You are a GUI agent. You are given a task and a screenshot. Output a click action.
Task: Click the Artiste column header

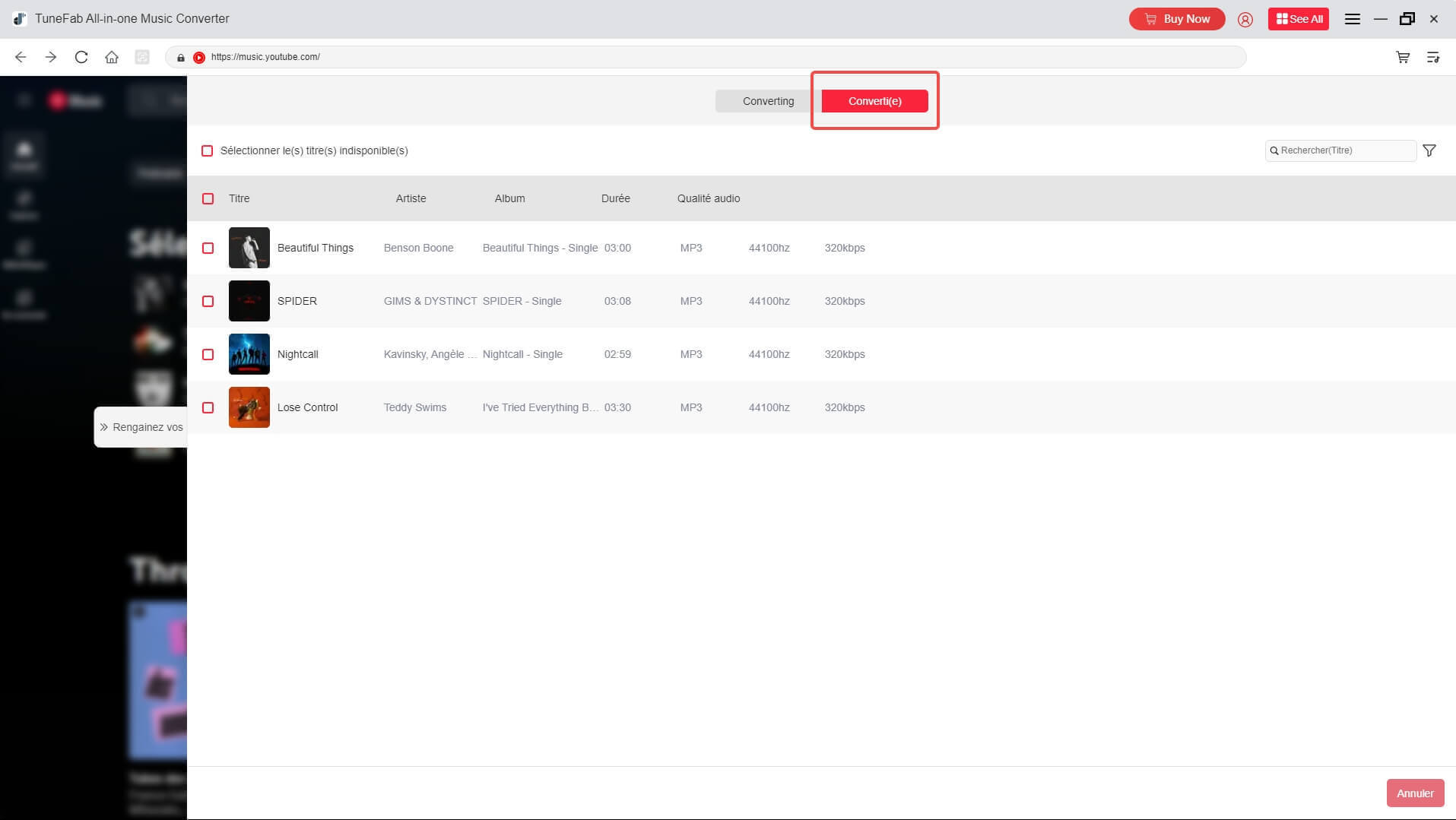[x=411, y=198]
